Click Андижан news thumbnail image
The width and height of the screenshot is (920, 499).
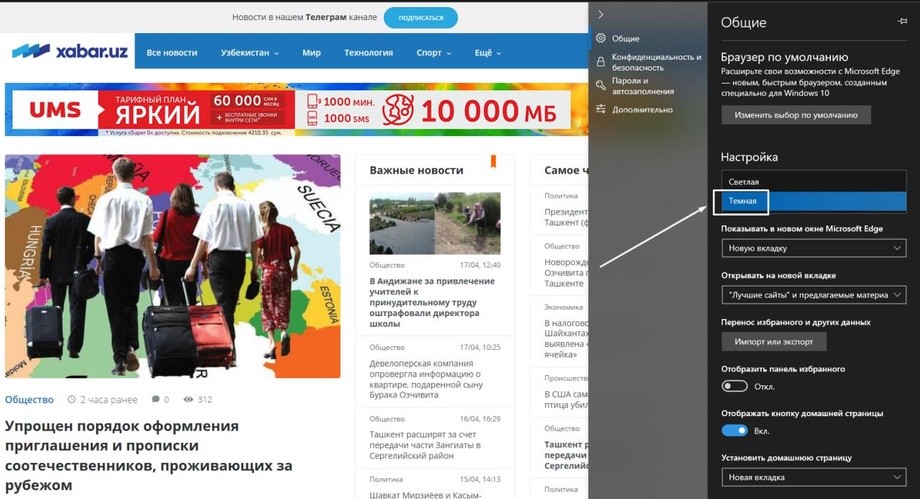(x=435, y=223)
